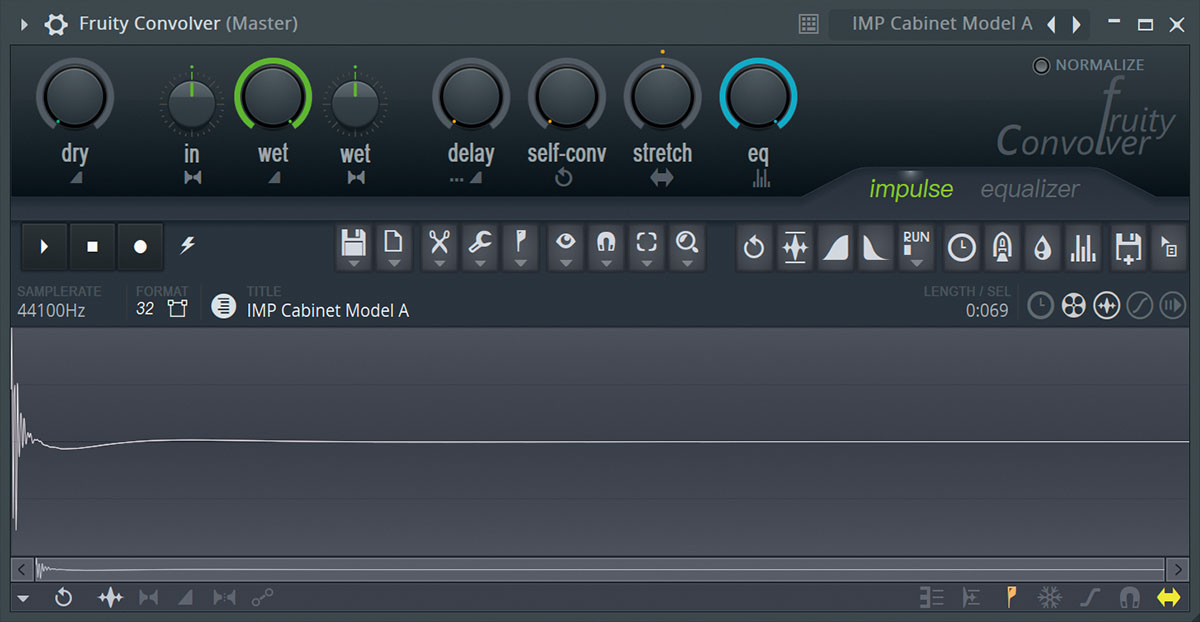This screenshot has width=1200, height=622.
Task: Click the select-all brackets icon
Action: point(647,241)
